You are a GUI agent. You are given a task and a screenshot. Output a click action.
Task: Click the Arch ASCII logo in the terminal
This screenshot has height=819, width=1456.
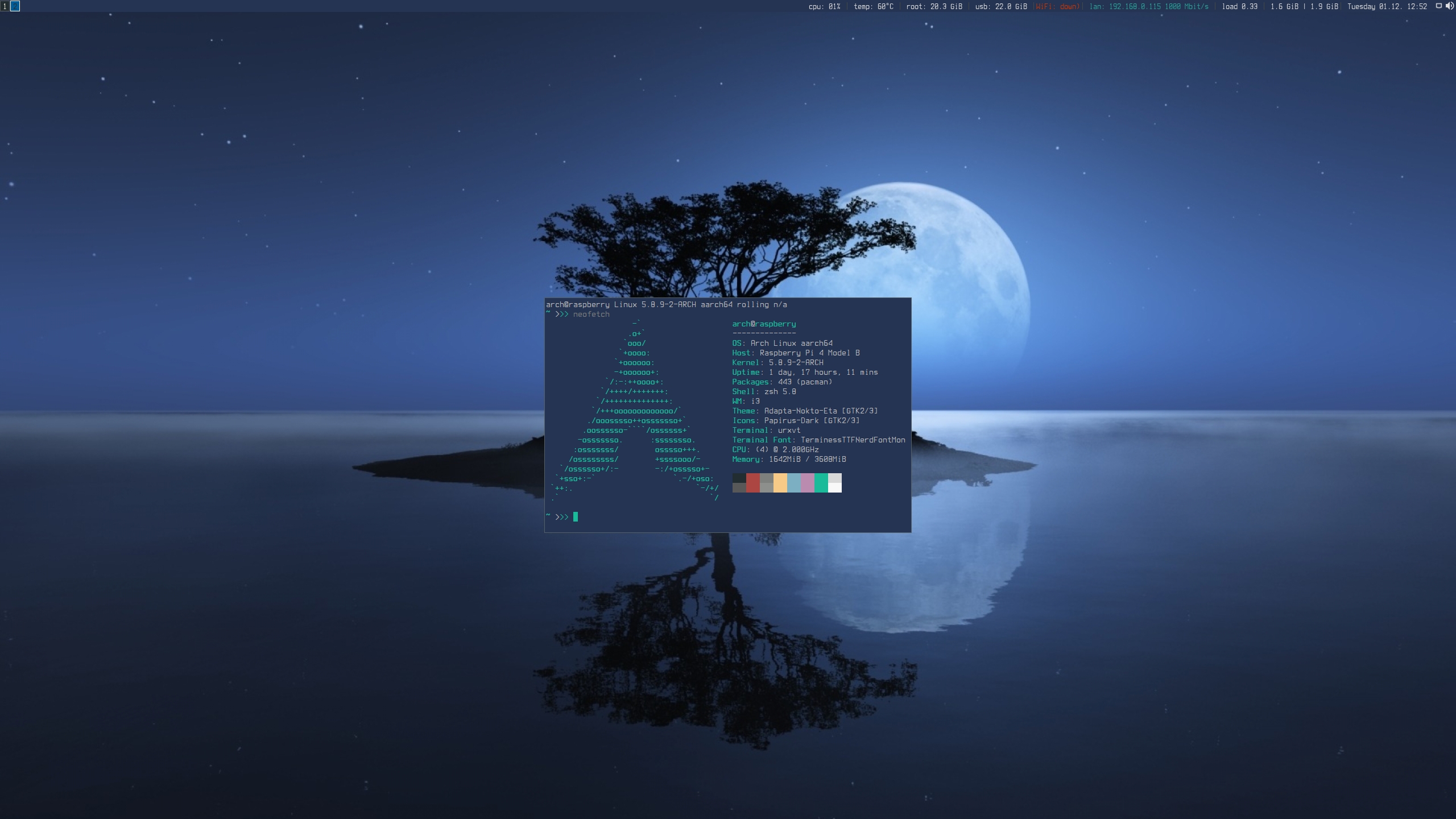pos(635,411)
